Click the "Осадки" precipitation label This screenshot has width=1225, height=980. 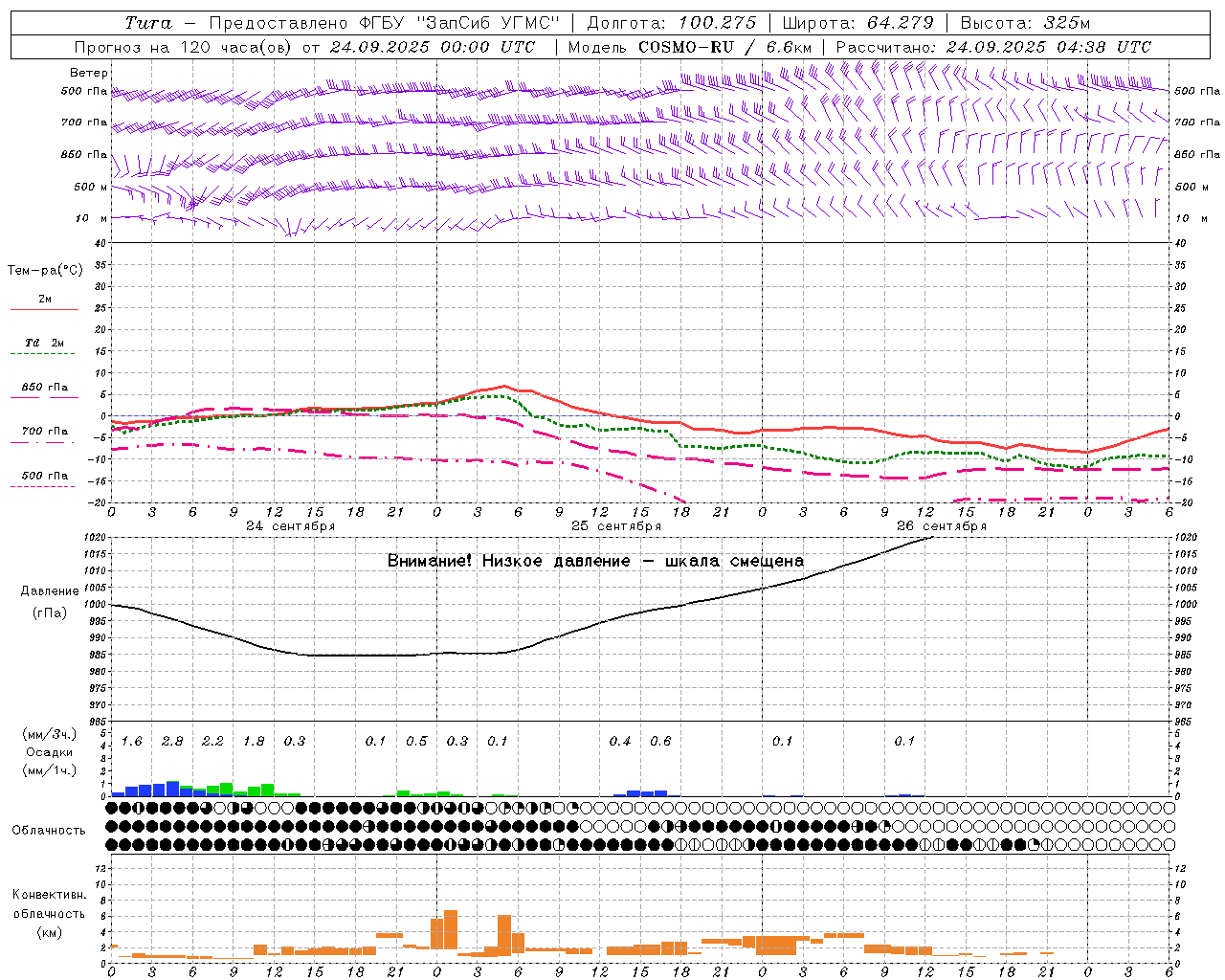(x=49, y=752)
